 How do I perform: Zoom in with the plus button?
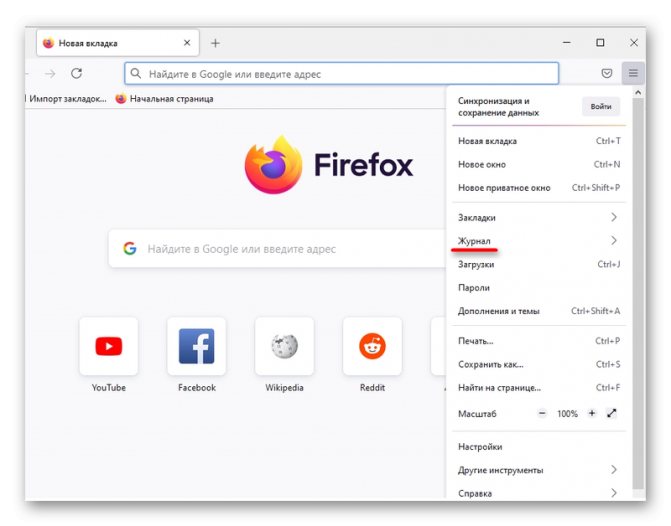592,413
